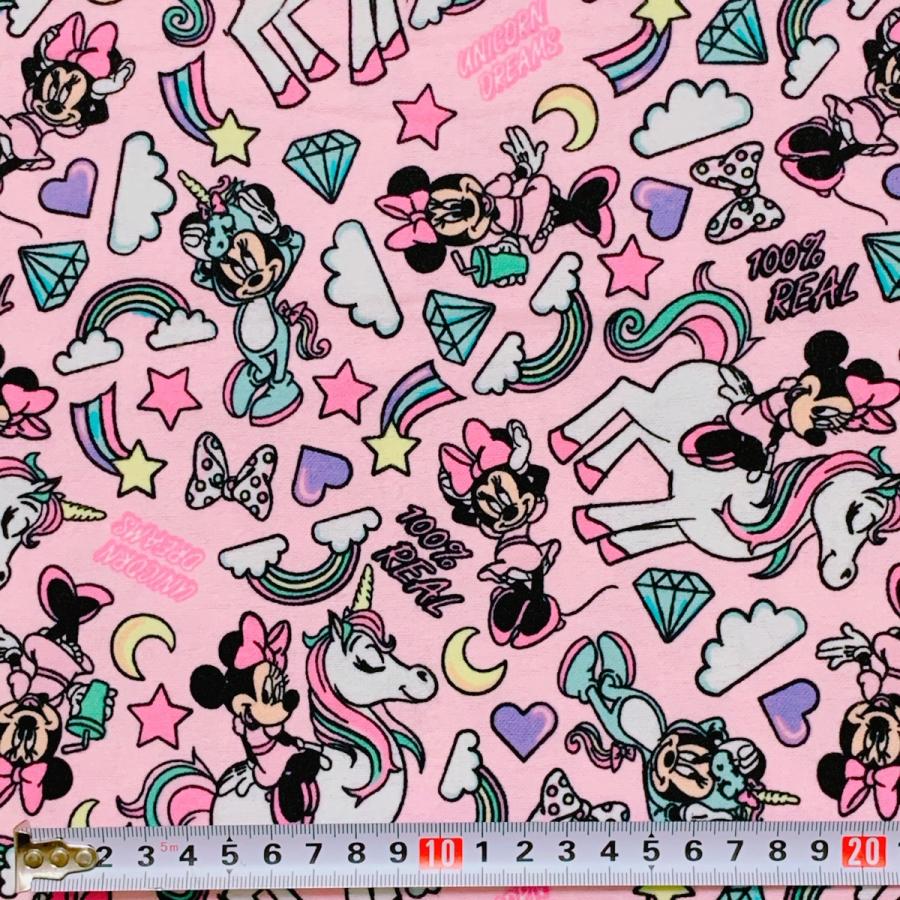Click the number 1 right of red 10

tap(481, 852)
